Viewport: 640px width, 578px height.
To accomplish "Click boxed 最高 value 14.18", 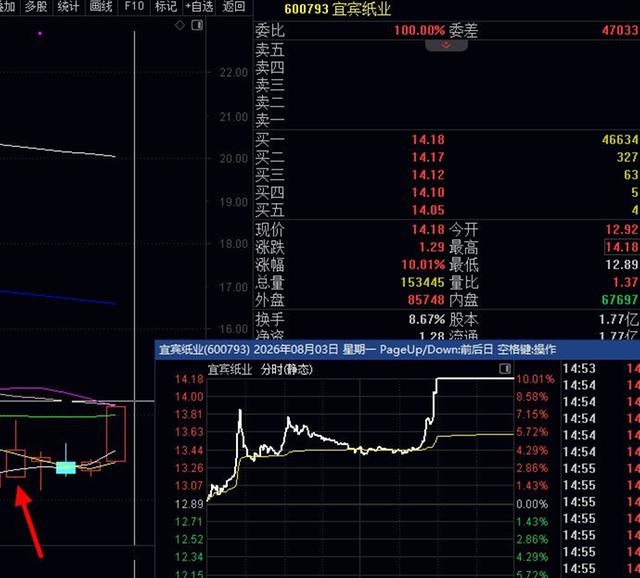I will pos(622,247).
